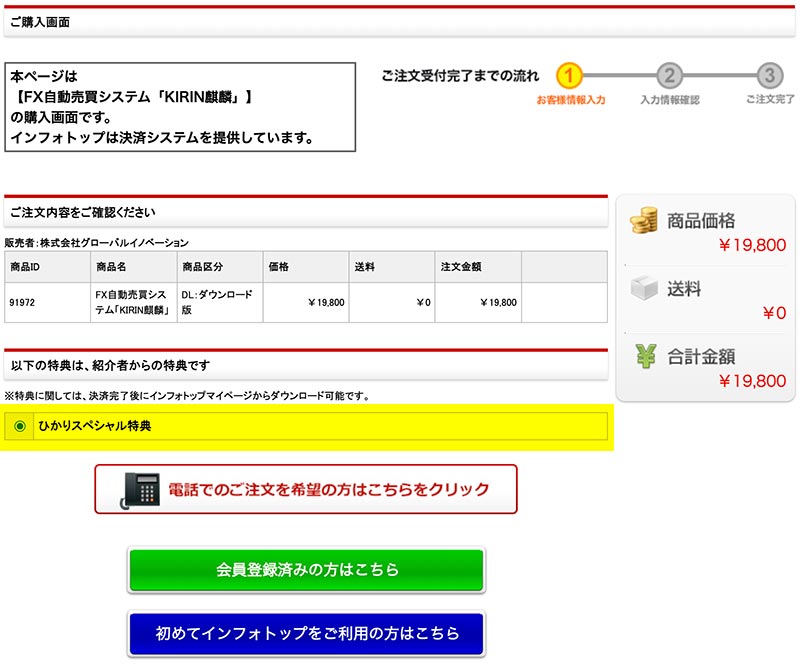
Task: Click the 合計金額 label in the sidebar
Action: (x=701, y=357)
